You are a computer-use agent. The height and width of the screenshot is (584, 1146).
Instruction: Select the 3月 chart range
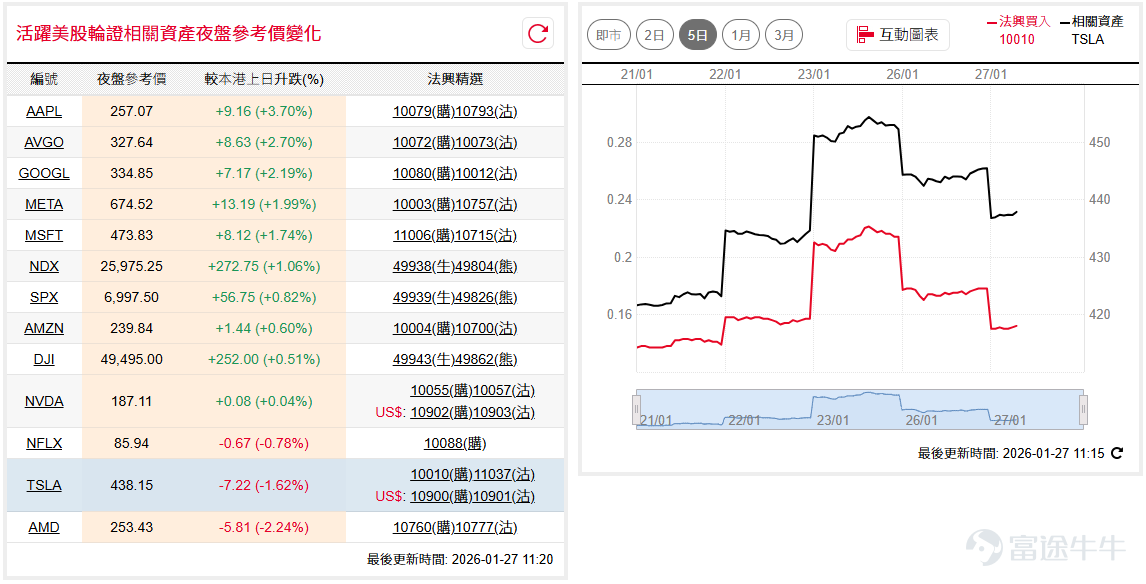coord(783,35)
